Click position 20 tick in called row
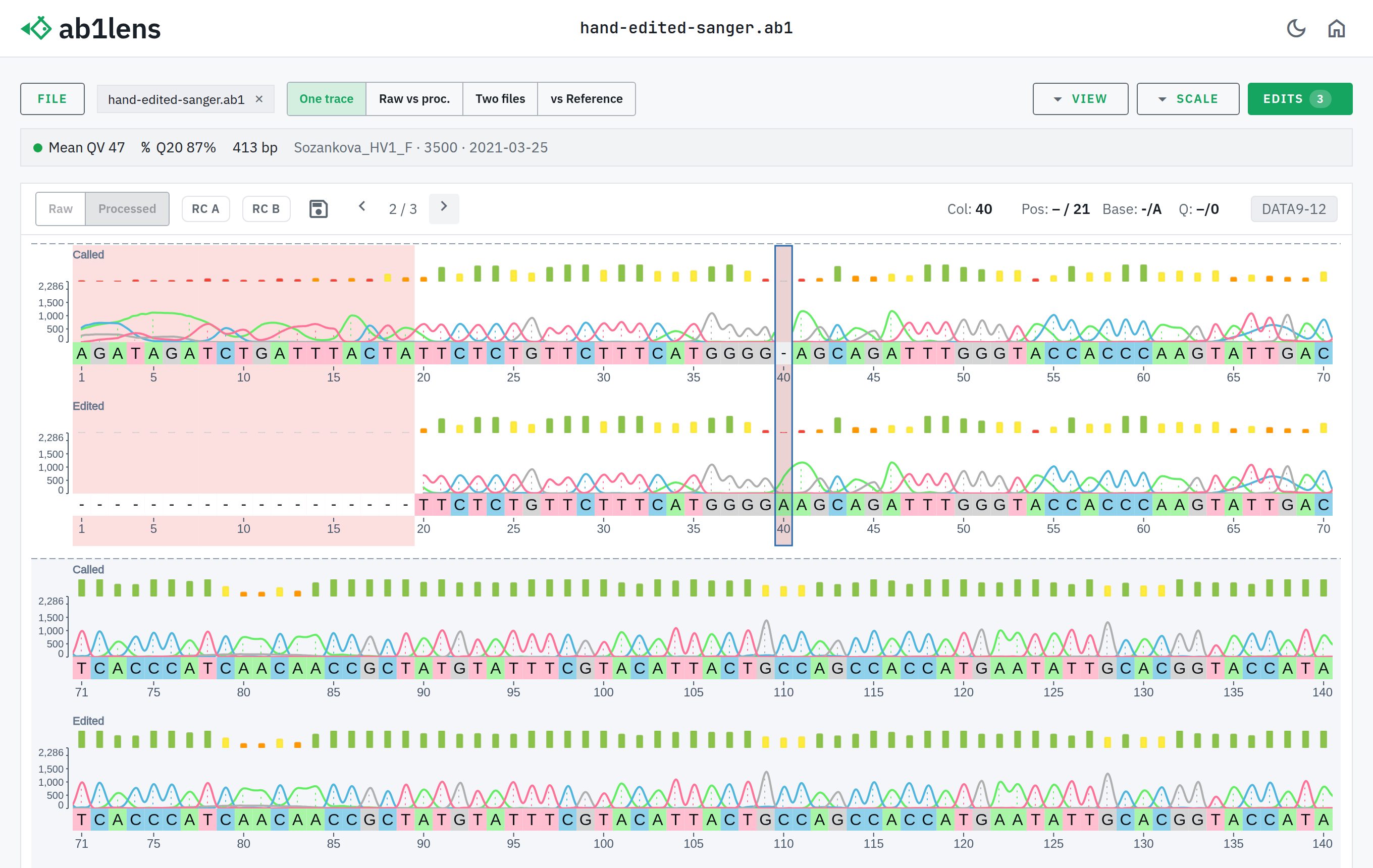The height and width of the screenshot is (868, 1373). [x=423, y=377]
